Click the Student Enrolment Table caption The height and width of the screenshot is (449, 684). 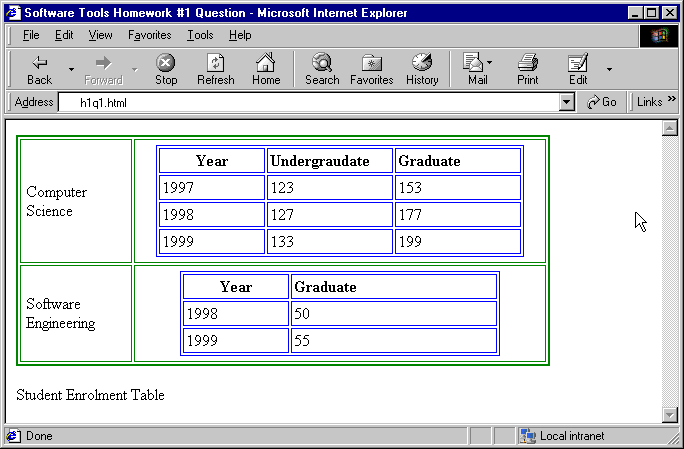coord(90,395)
